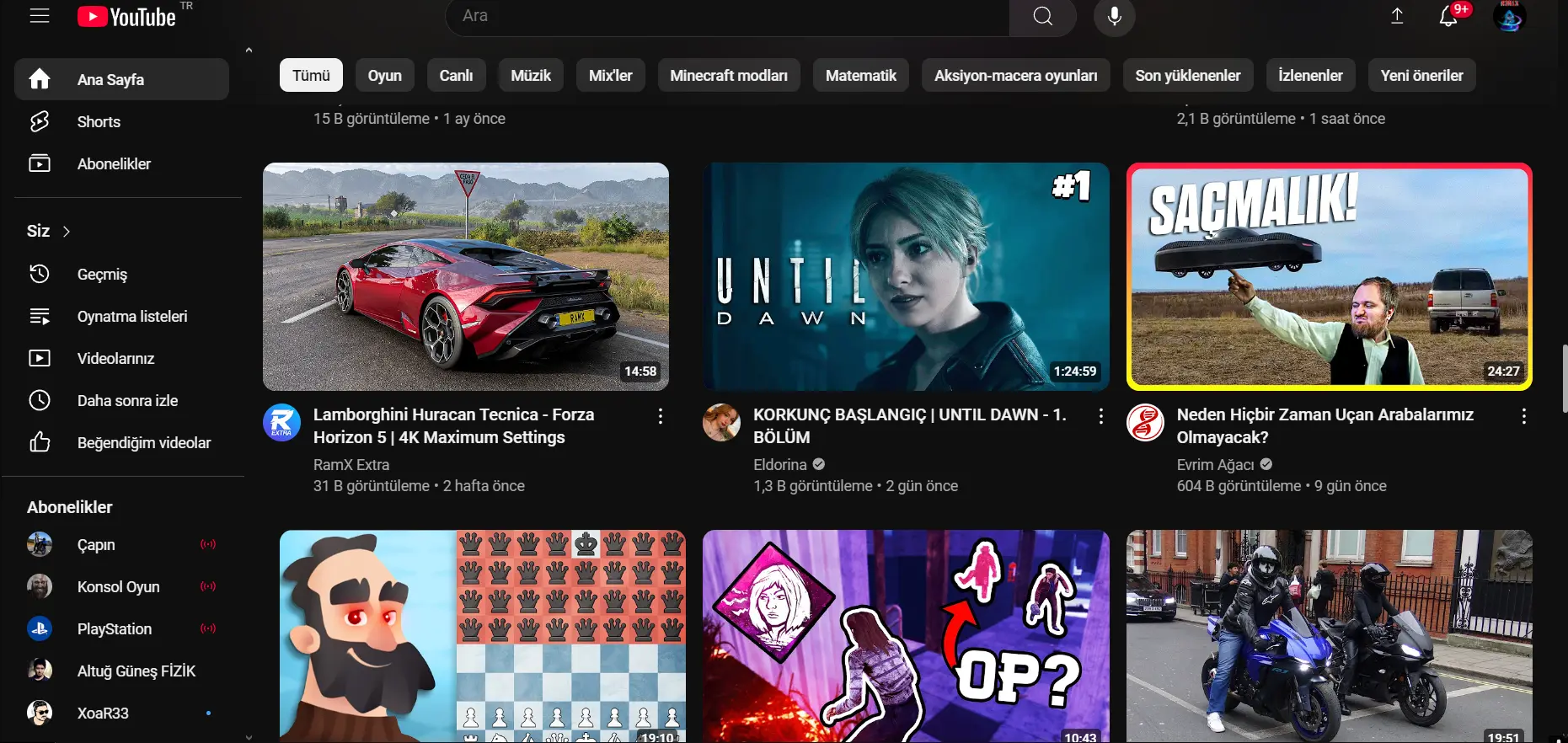The image size is (1568, 743).
Task: Play the blue motorcycle thumbnail video
Action: tap(1330, 636)
